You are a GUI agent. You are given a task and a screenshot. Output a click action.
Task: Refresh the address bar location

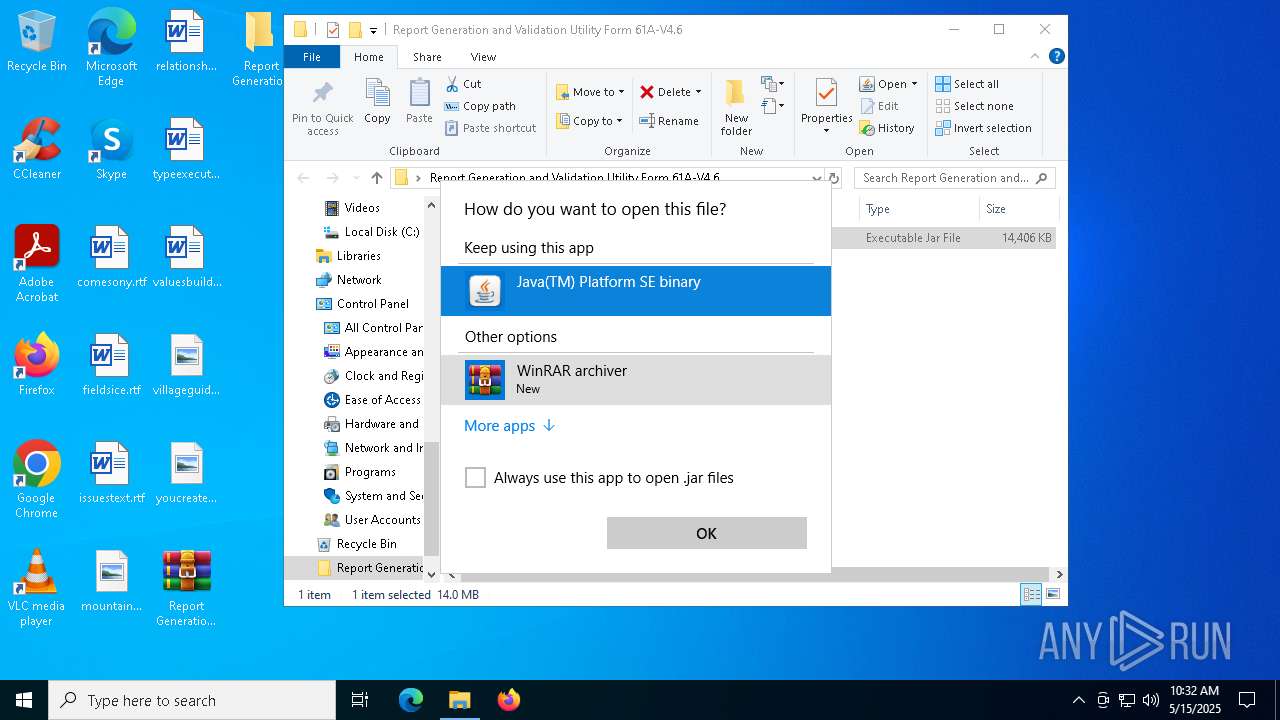(833, 178)
